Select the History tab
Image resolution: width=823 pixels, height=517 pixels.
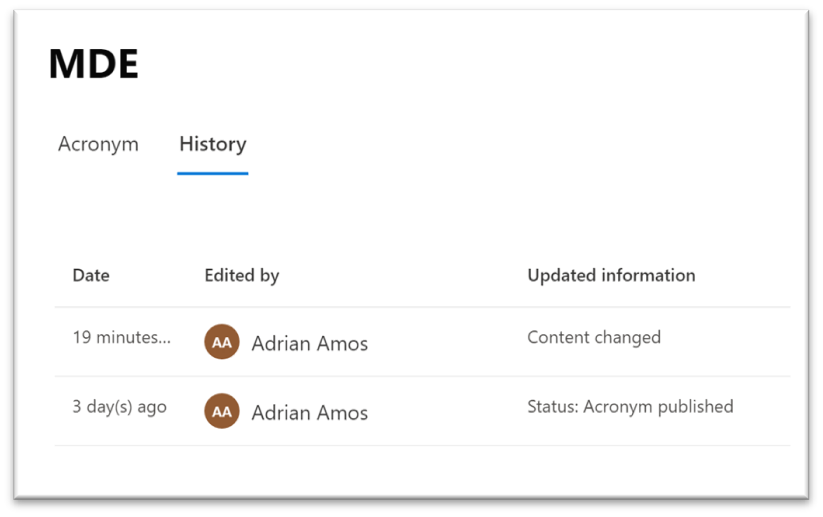pyautogui.click(x=212, y=144)
